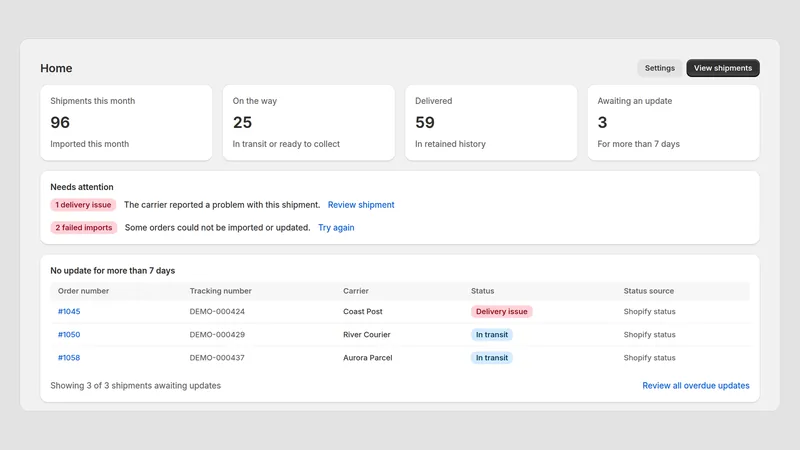Open Review all overdue updates

695,386
